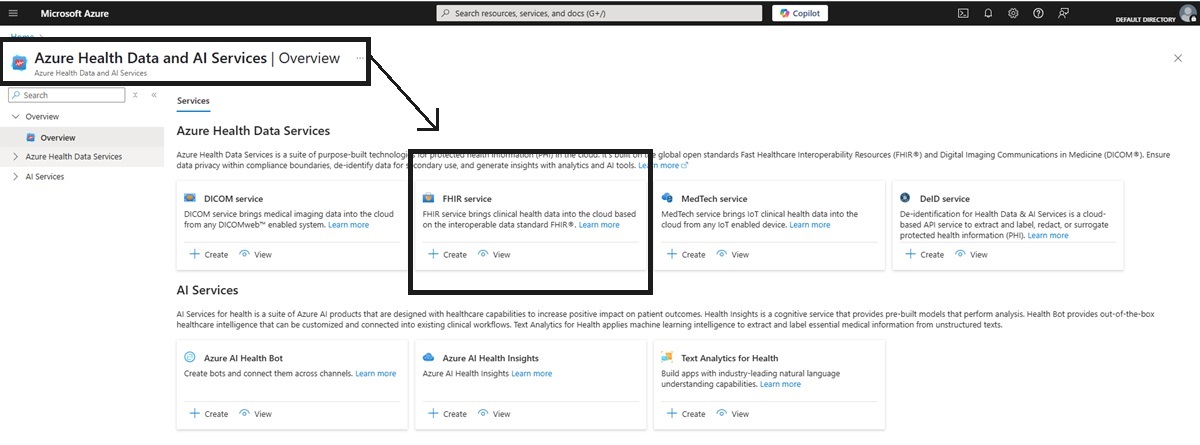Click the Microsoft Azure brand text

(x=75, y=13)
